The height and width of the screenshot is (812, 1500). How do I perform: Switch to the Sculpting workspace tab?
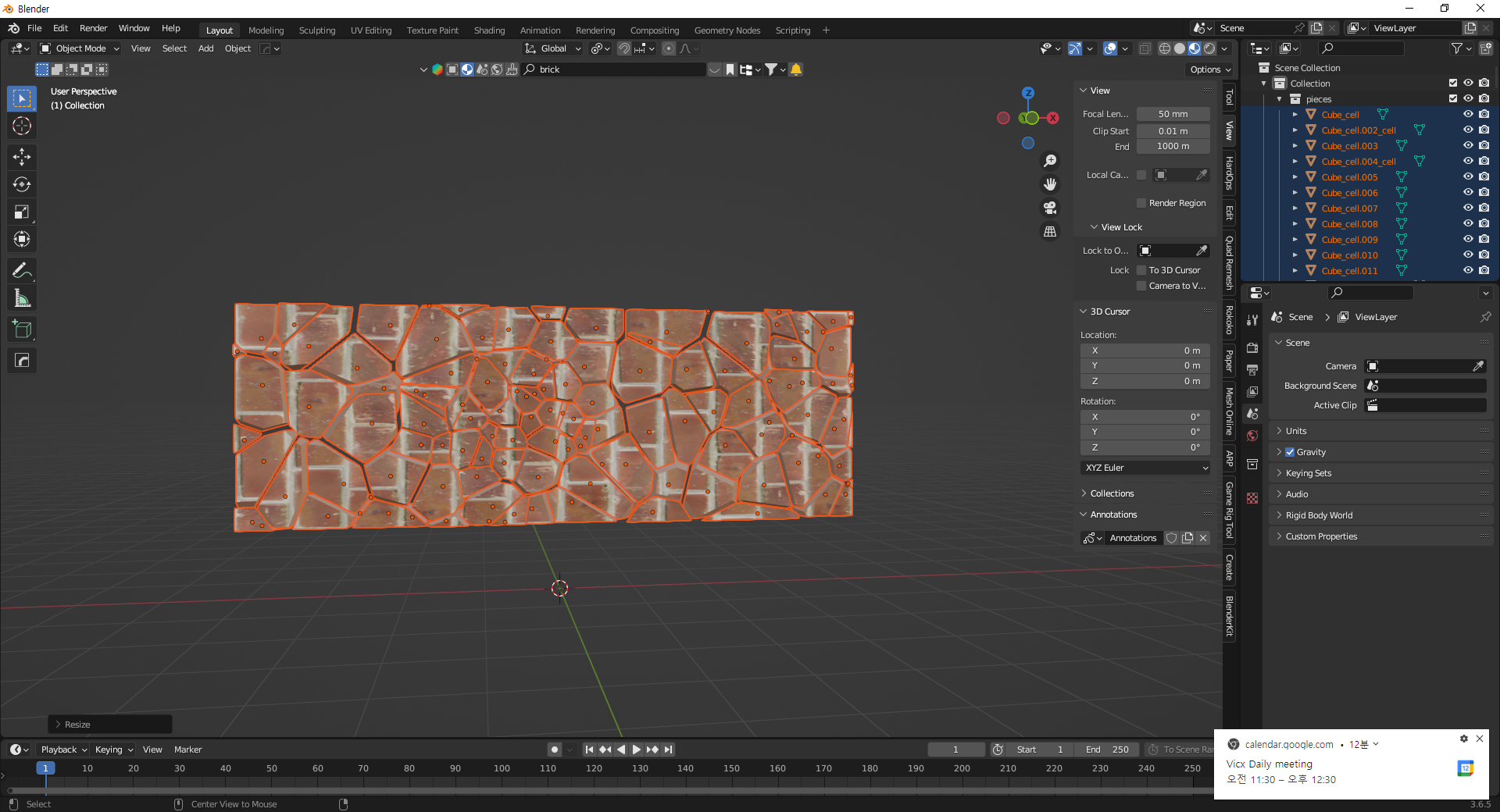click(317, 30)
